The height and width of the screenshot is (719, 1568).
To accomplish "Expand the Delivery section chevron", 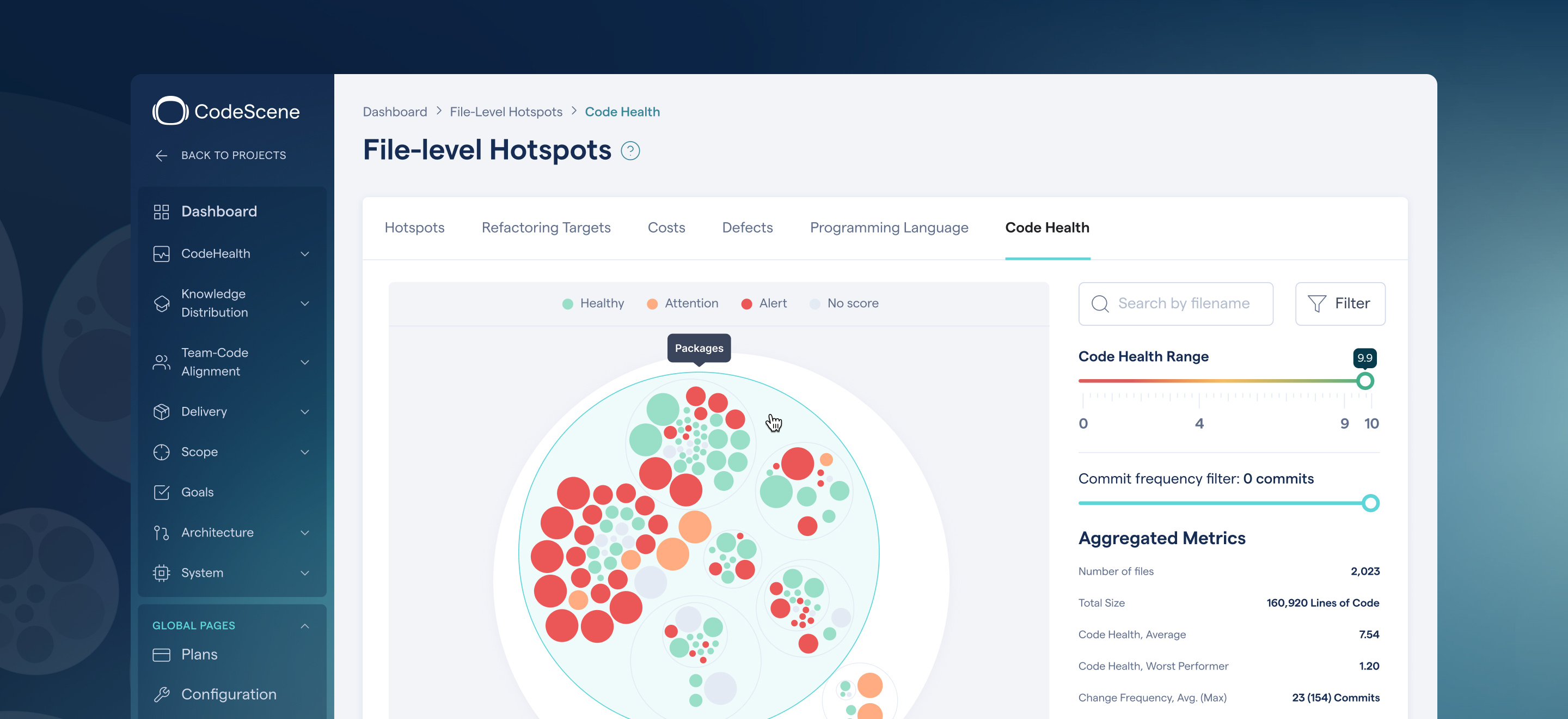I will coord(304,412).
